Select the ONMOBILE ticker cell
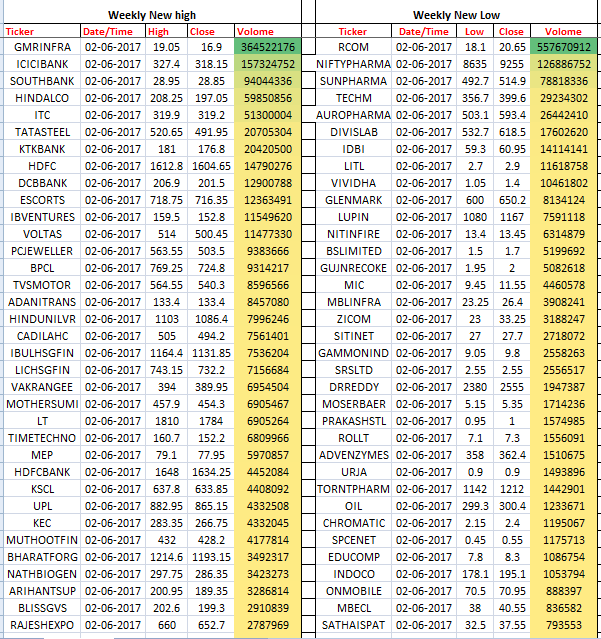The width and height of the screenshot is (601, 639). click(353, 591)
